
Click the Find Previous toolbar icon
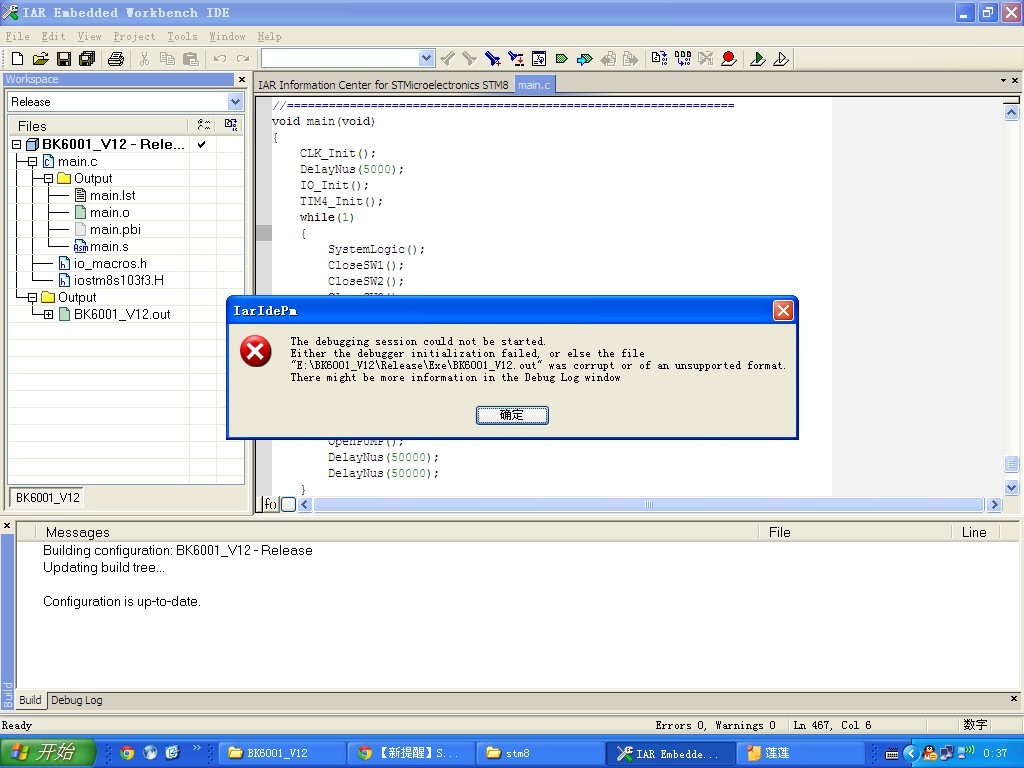(447, 59)
